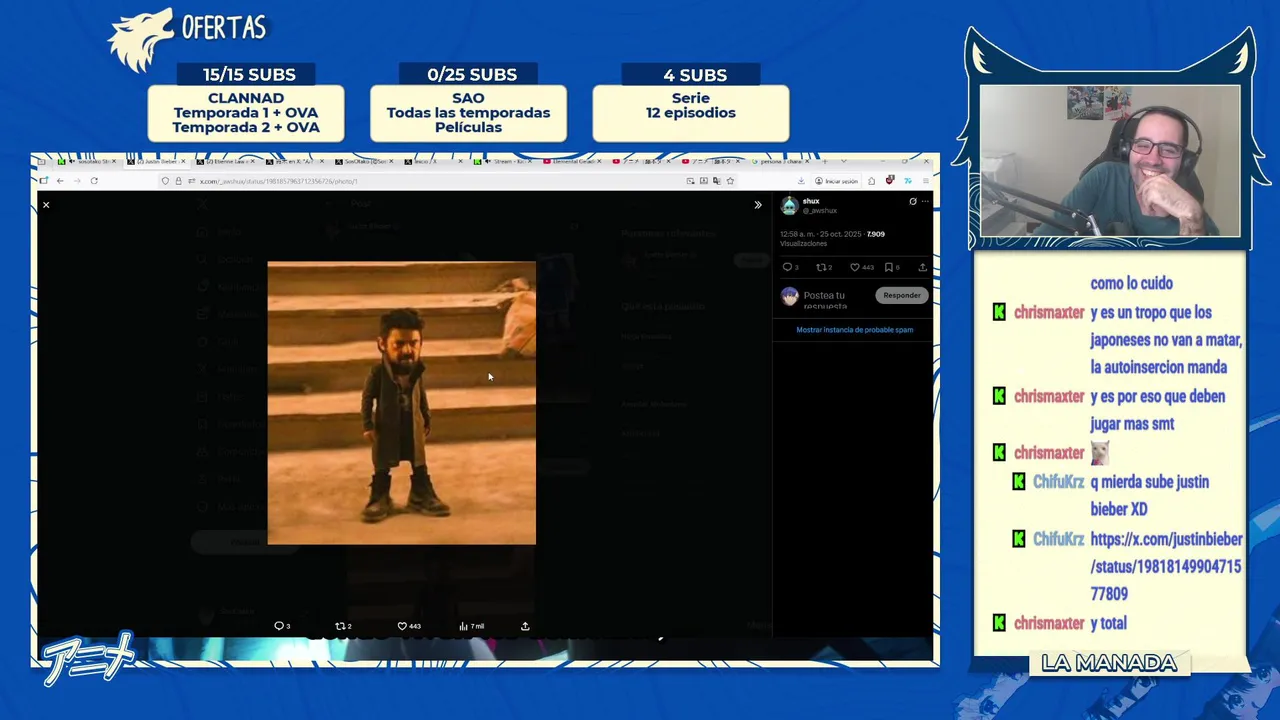Click the 15/15 SUBS label

point(248,75)
